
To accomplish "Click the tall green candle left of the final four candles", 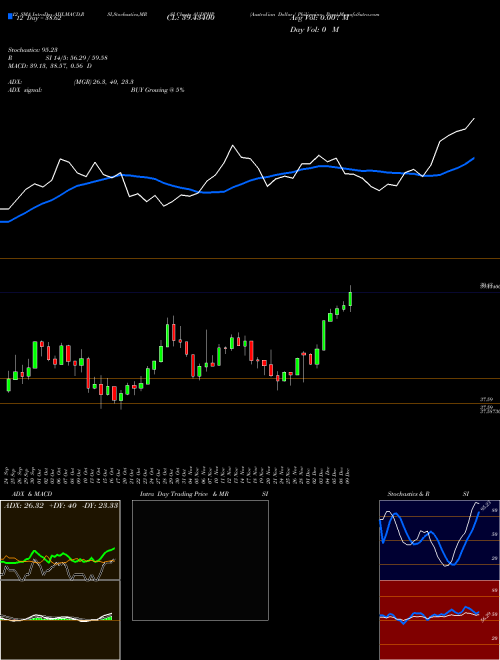I will (324, 335).
